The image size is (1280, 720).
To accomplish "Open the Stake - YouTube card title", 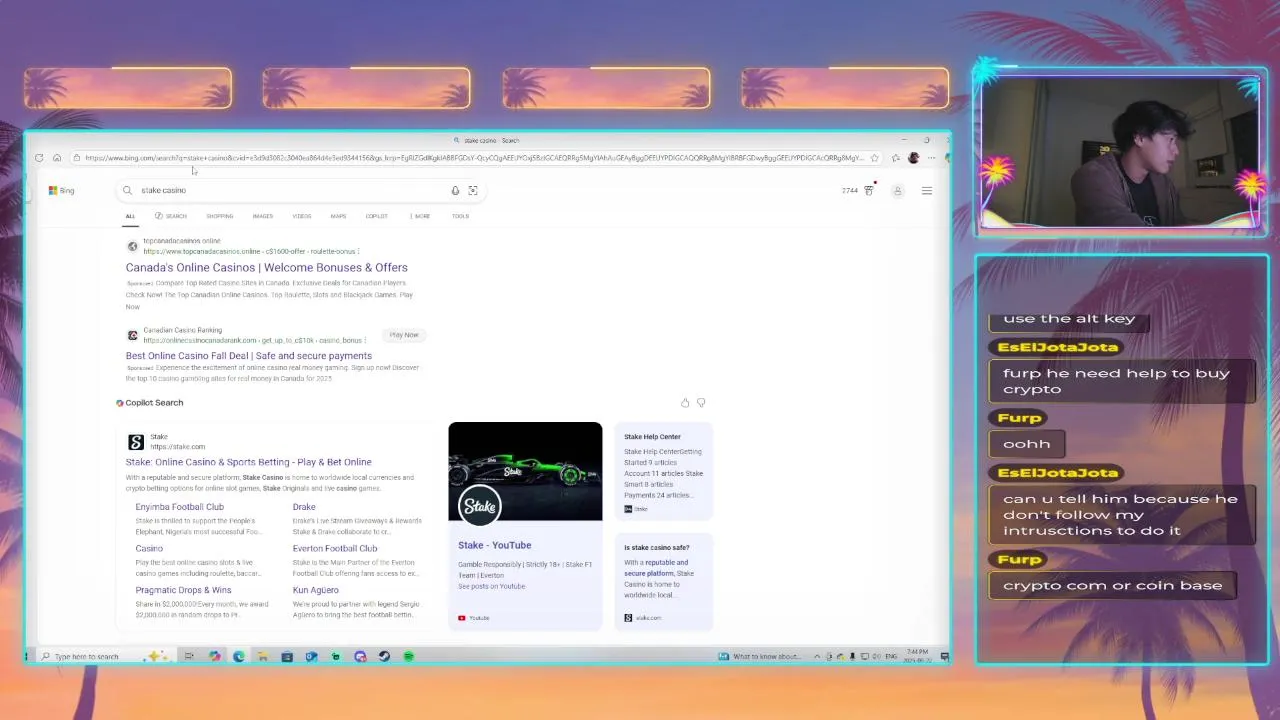I will tap(494, 545).
